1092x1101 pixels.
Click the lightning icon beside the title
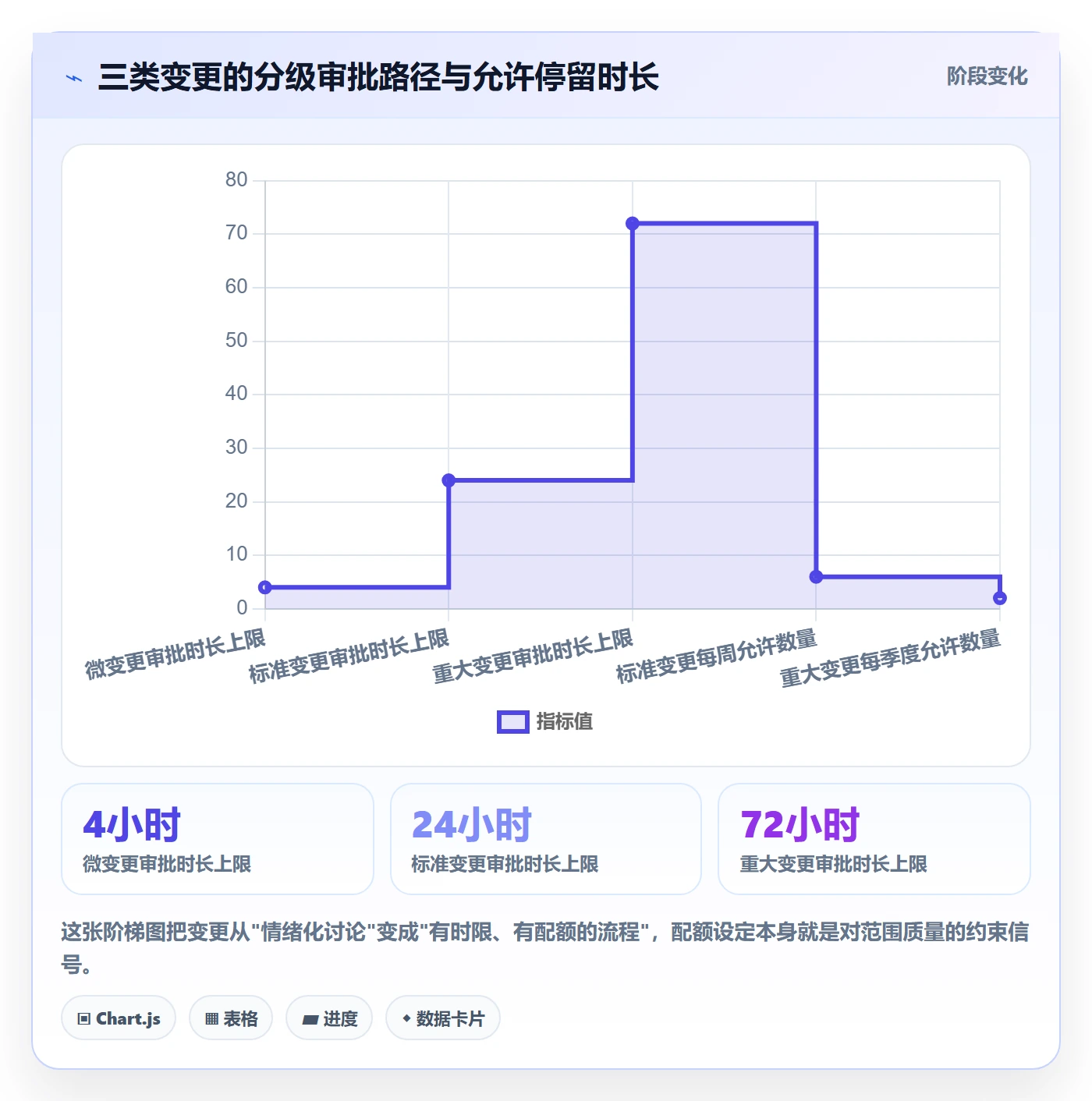click(x=74, y=78)
